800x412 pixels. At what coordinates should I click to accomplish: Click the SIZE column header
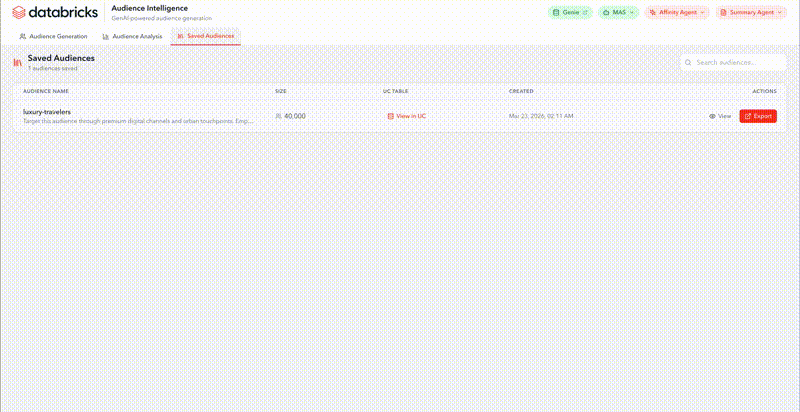pyautogui.click(x=281, y=91)
